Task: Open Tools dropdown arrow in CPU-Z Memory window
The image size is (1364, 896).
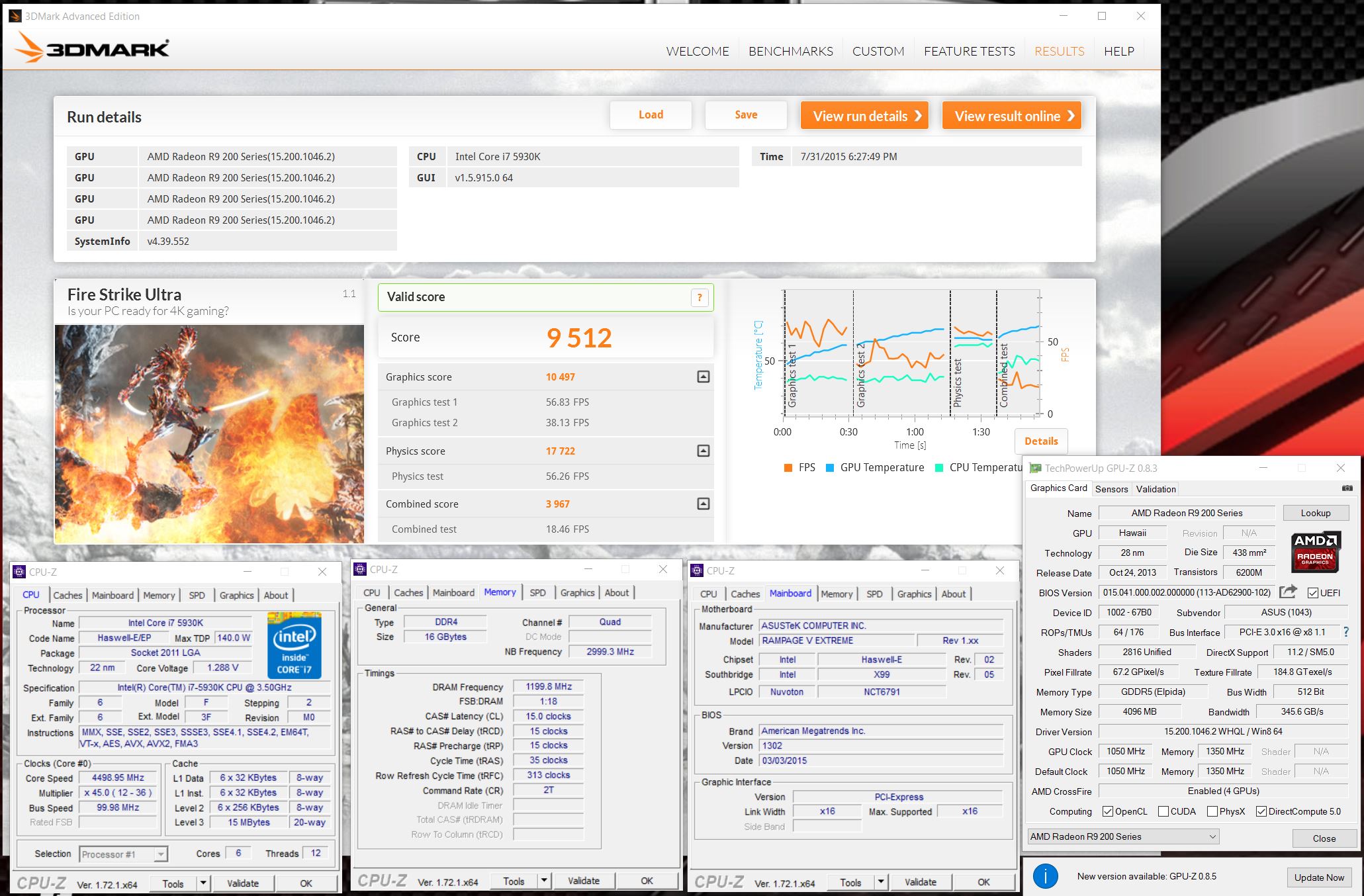Action: [544, 881]
